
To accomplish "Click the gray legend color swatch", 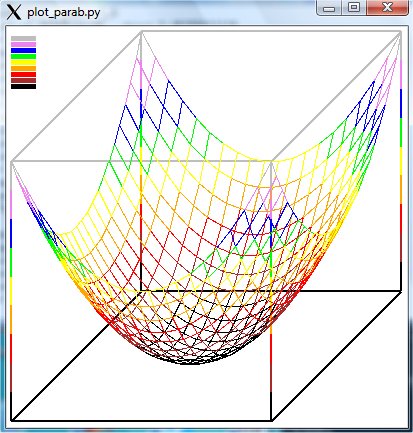I will 23,39.
